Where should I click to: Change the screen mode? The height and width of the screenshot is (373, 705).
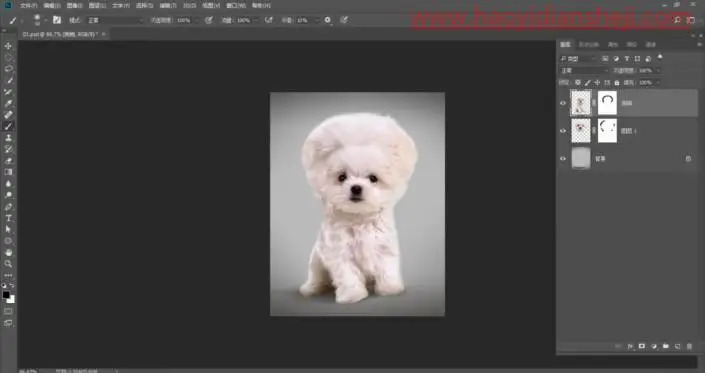pos(8,323)
